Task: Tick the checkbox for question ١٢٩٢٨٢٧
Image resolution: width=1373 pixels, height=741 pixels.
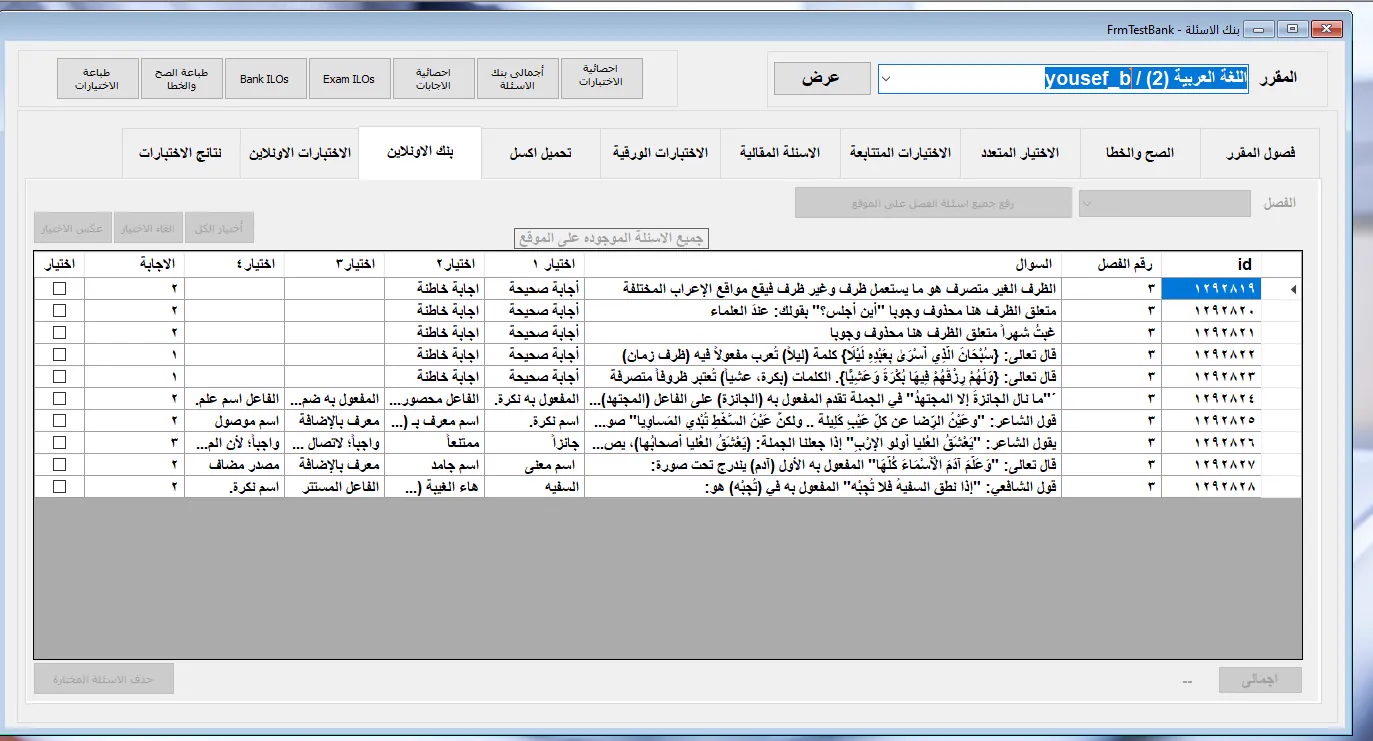Action: [60, 464]
